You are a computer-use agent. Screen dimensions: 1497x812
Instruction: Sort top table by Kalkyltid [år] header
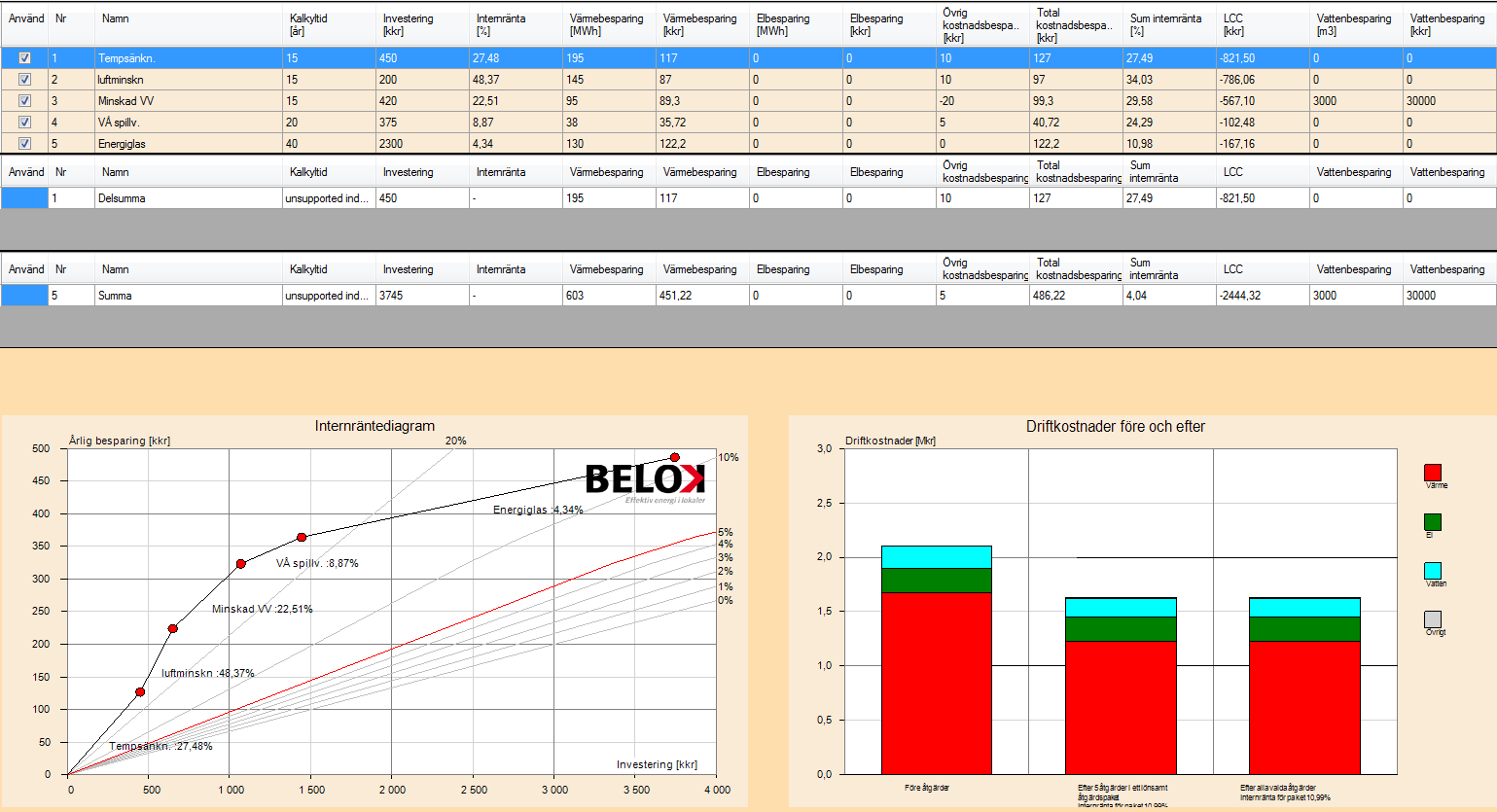330,24
